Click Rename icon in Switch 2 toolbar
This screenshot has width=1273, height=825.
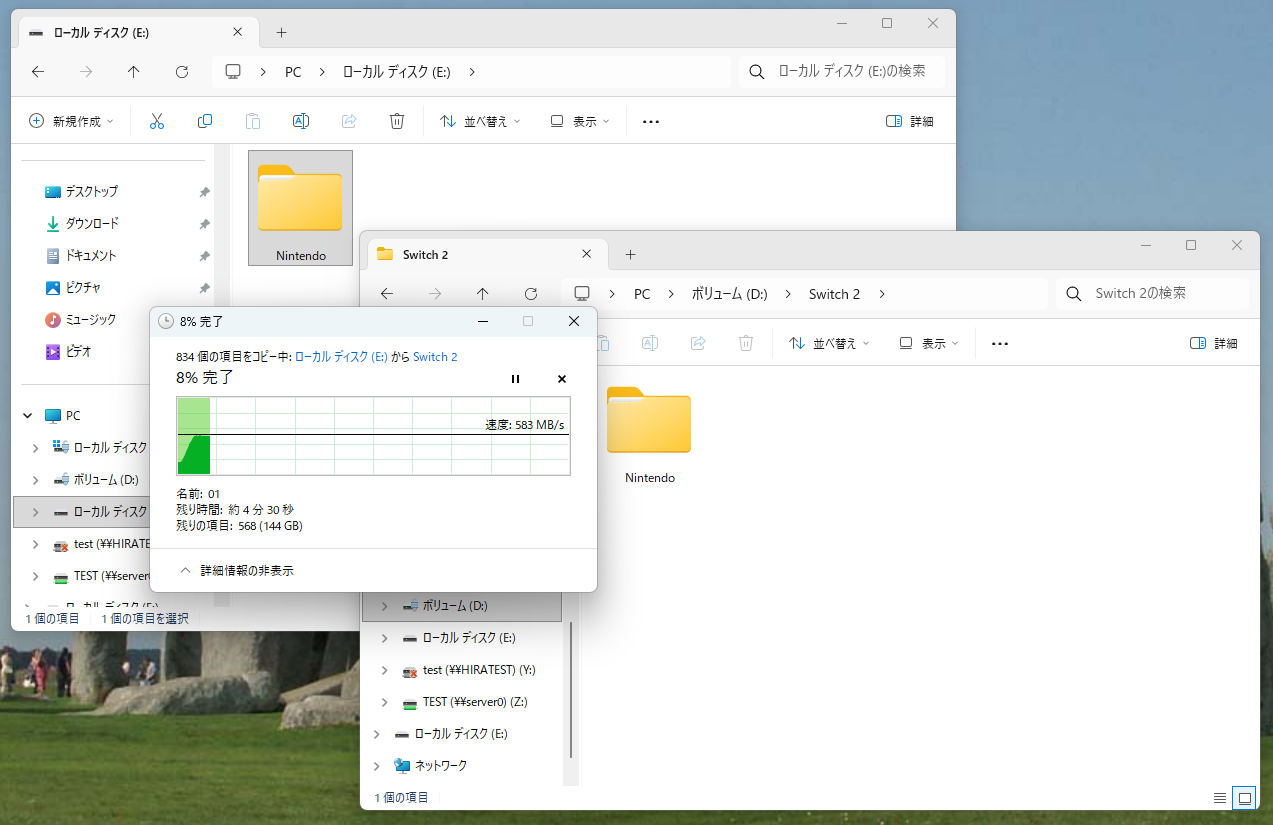pyautogui.click(x=649, y=343)
